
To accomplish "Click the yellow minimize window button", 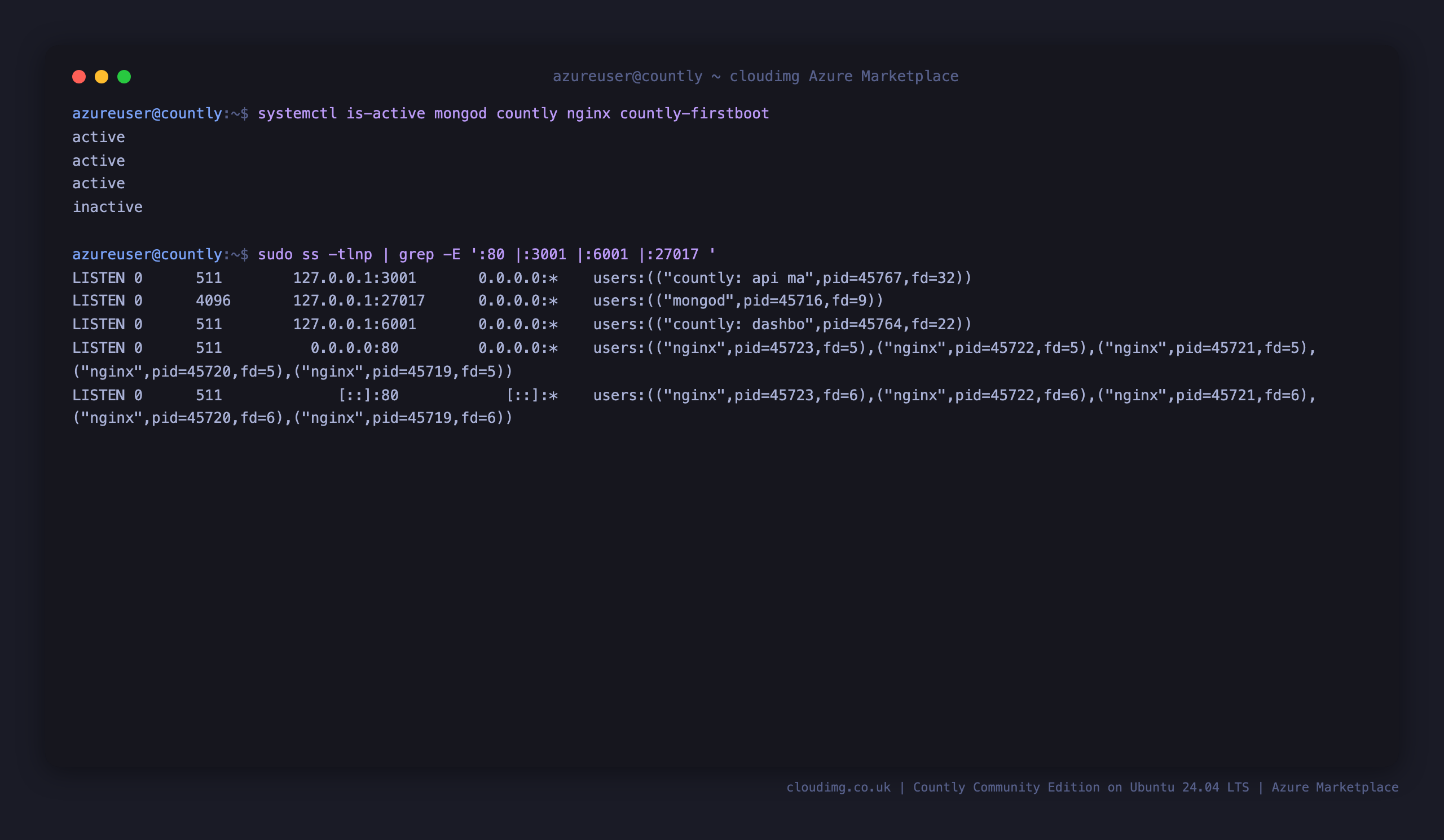I will 102,77.
